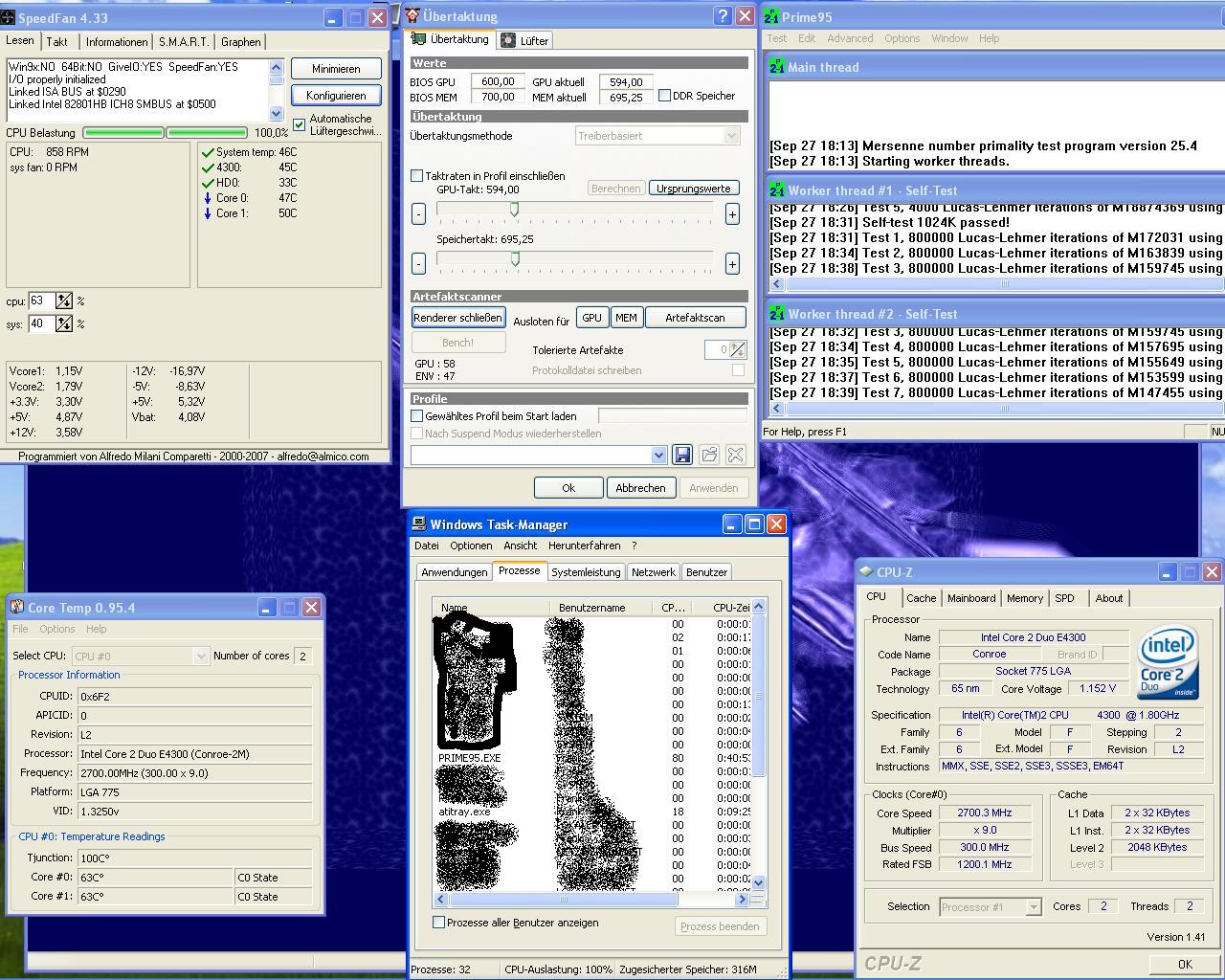Open the Memory tab in CPU-Z
Image resolution: width=1225 pixels, height=980 pixels.
tap(1024, 598)
